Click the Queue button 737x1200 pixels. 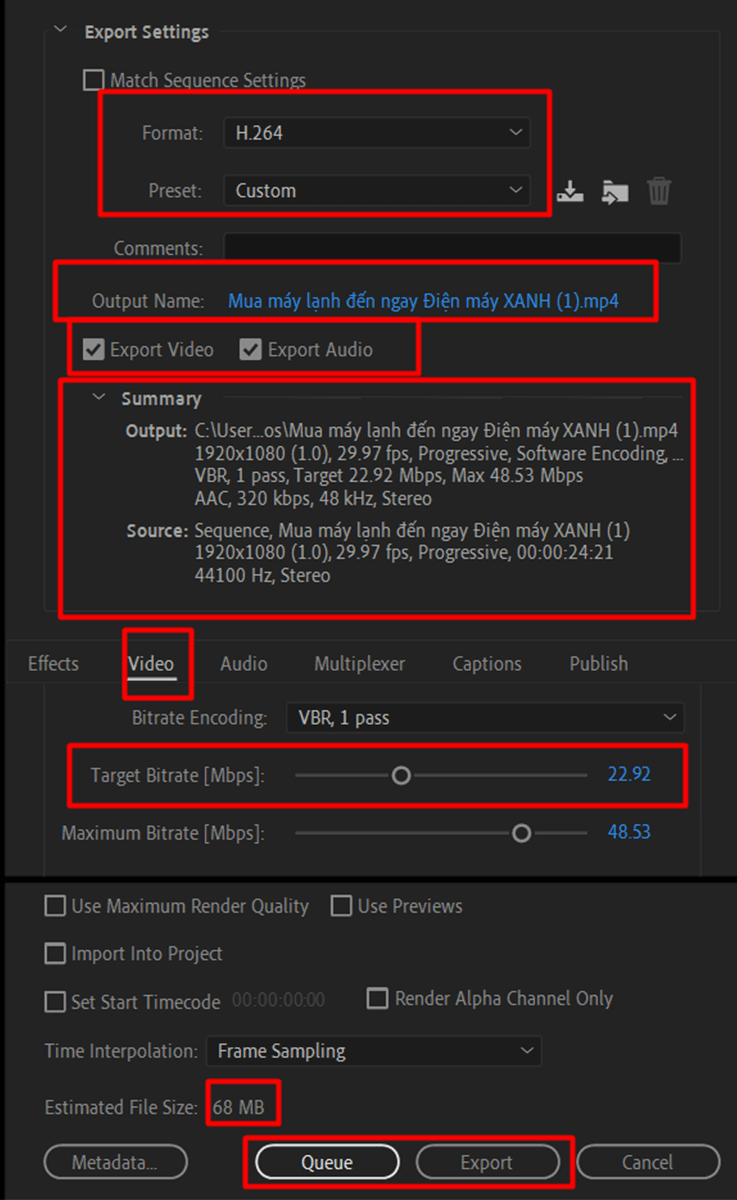[327, 1162]
